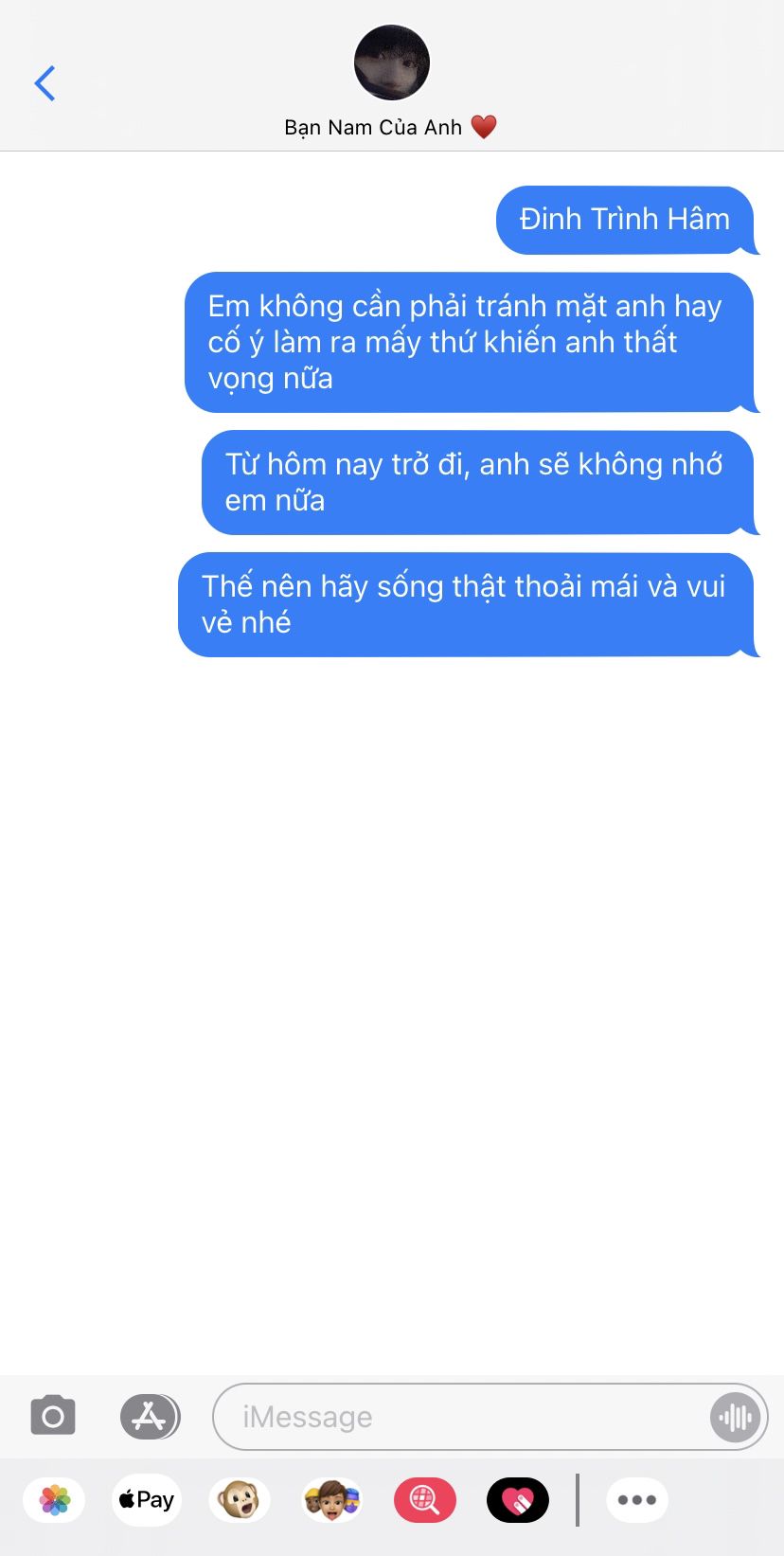Tap the red globe search icon
Screen dimensions: 784x1556
click(424, 1500)
